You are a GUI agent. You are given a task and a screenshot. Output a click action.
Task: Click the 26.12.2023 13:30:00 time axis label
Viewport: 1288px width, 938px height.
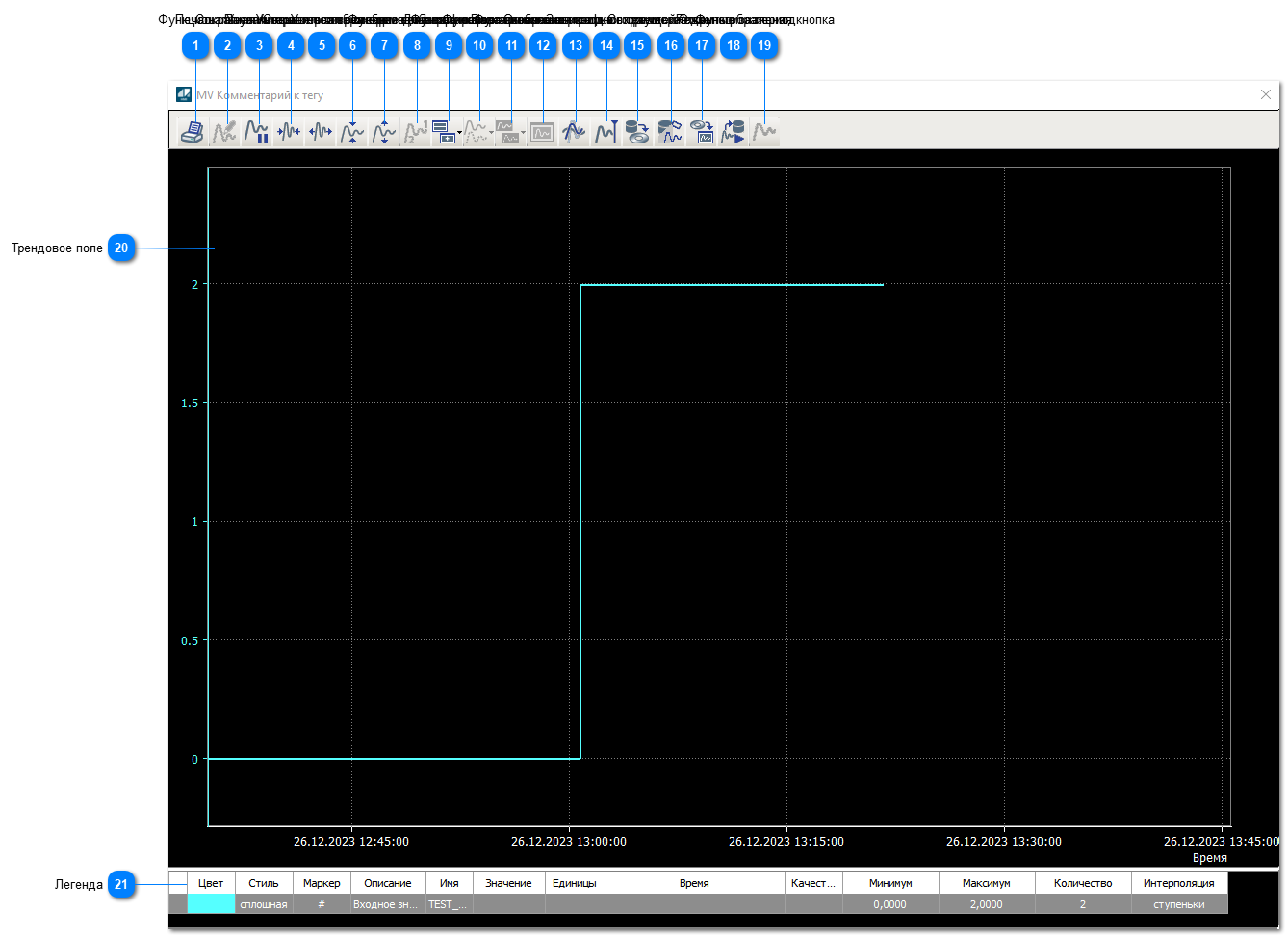1004,842
